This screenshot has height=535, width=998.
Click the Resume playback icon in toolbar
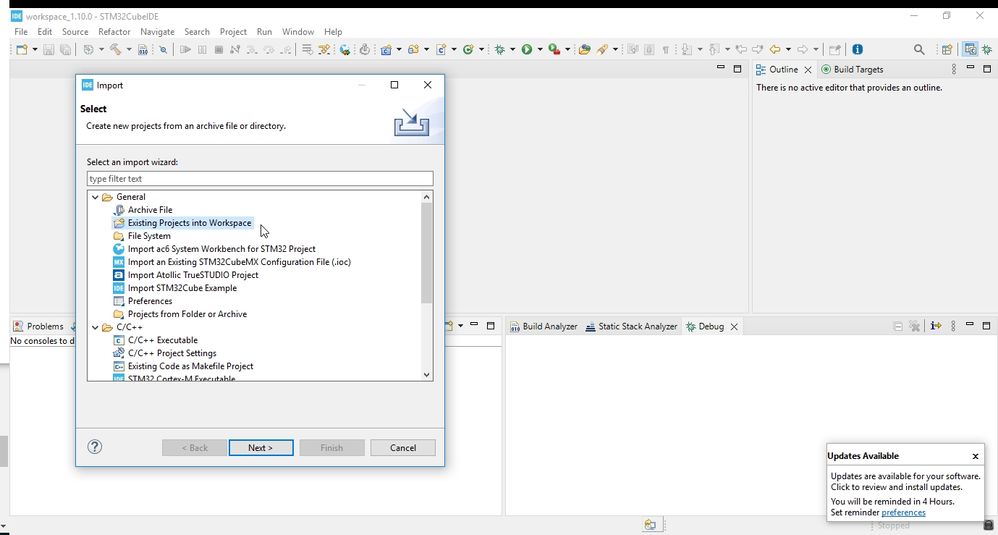click(185, 50)
